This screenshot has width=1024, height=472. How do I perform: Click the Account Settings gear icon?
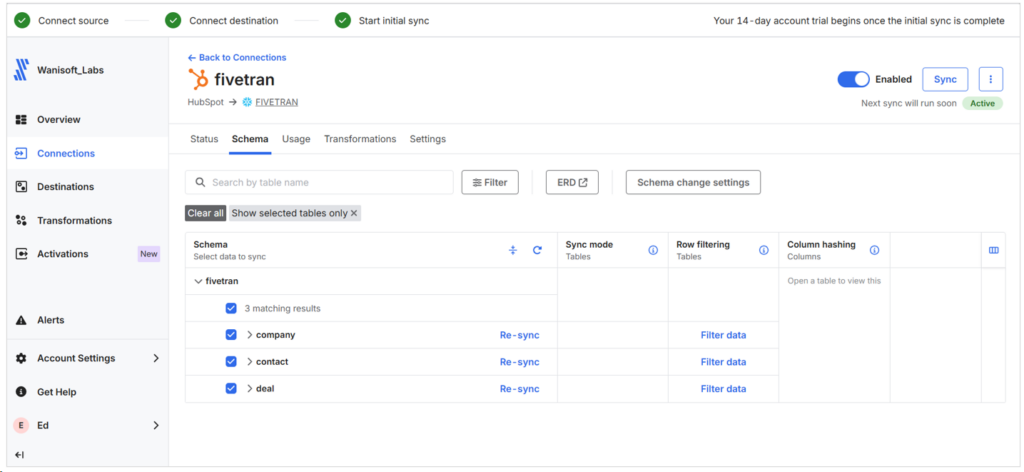21,358
